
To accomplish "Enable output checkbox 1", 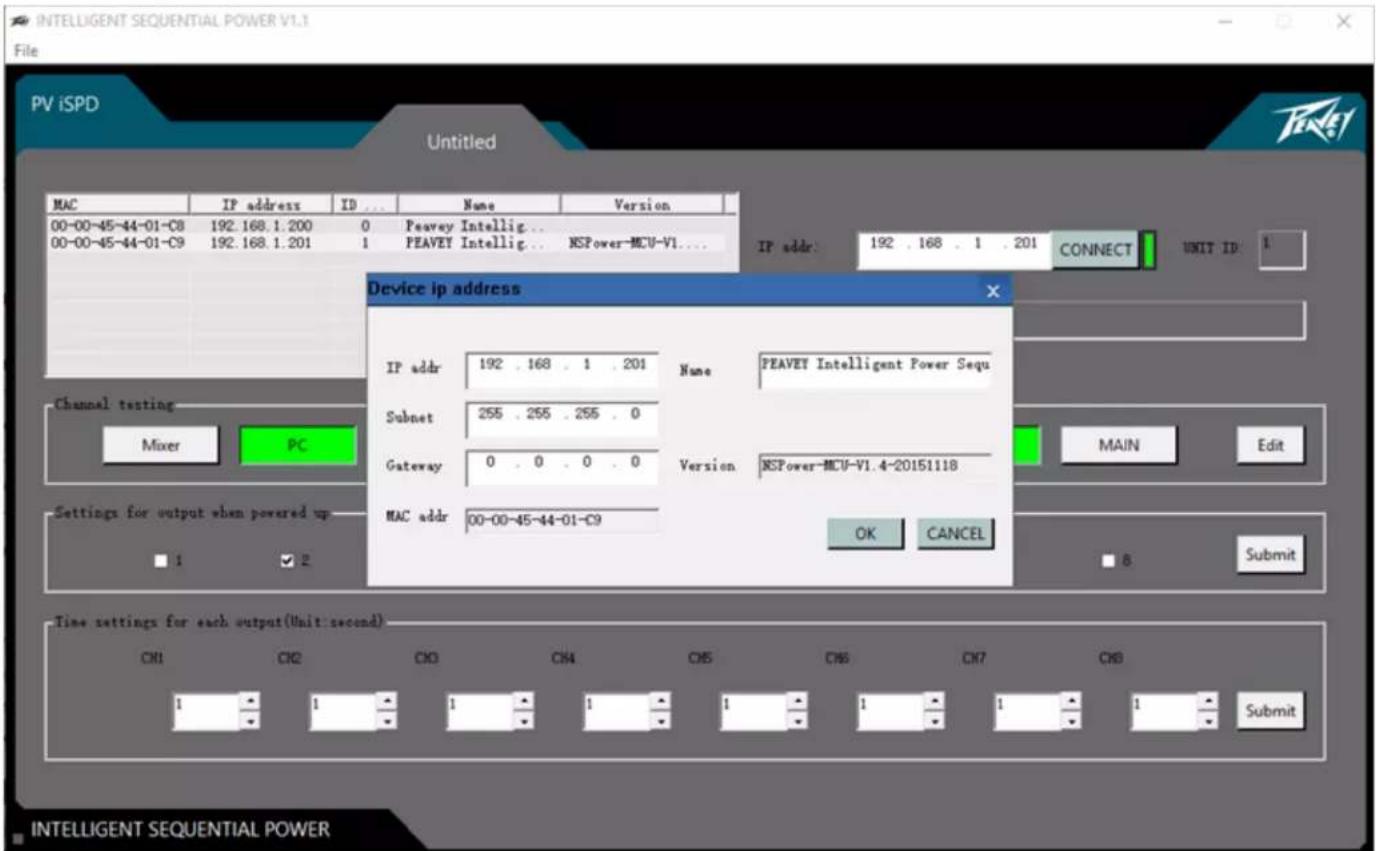I will pos(159,562).
